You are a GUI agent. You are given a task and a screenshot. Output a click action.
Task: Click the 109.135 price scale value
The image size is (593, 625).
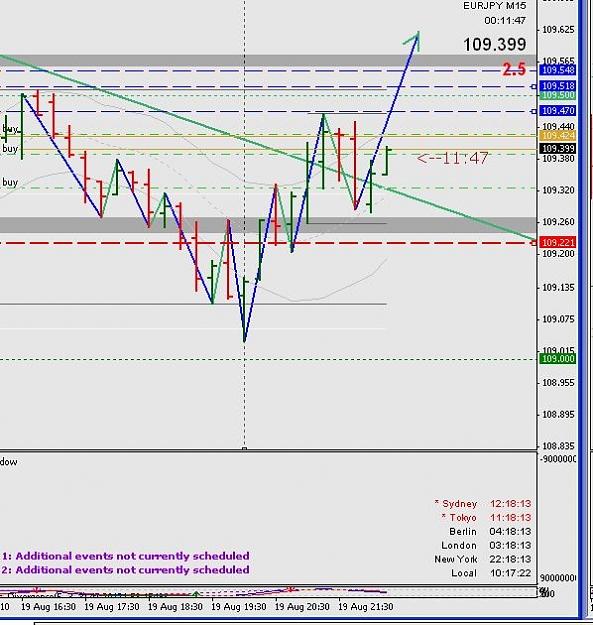[x=558, y=287]
